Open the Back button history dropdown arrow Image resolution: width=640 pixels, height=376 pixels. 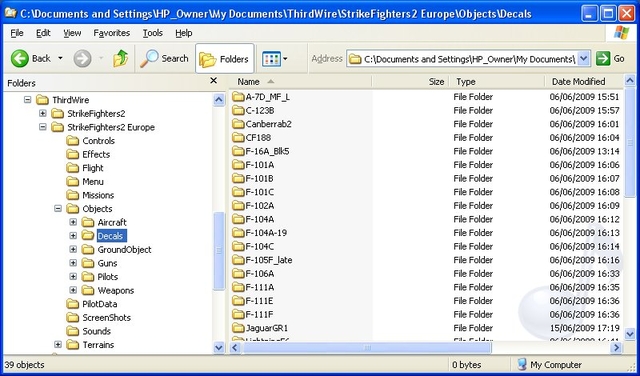(60, 58)
